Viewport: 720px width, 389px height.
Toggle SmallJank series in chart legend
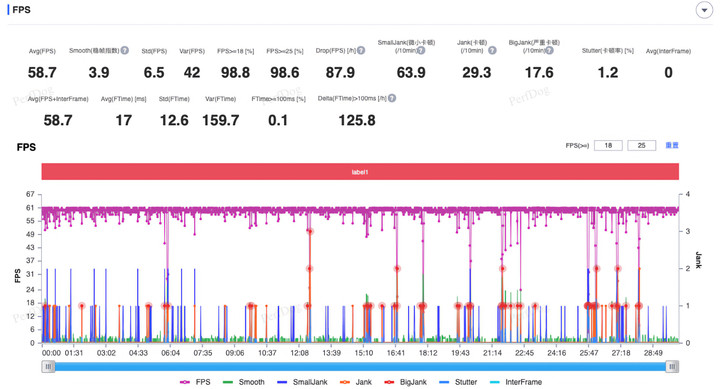(303, 382)
